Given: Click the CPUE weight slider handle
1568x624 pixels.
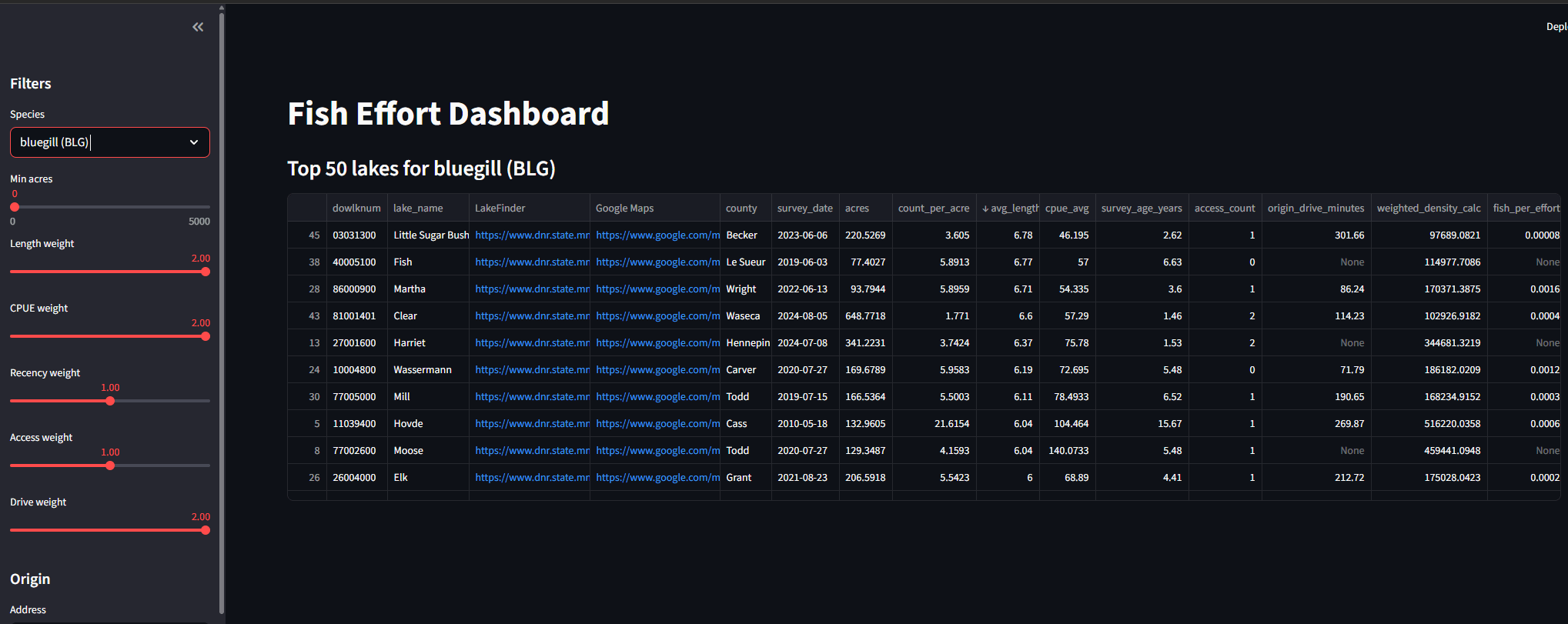Looking at the screenshot, I should [205, 336].
